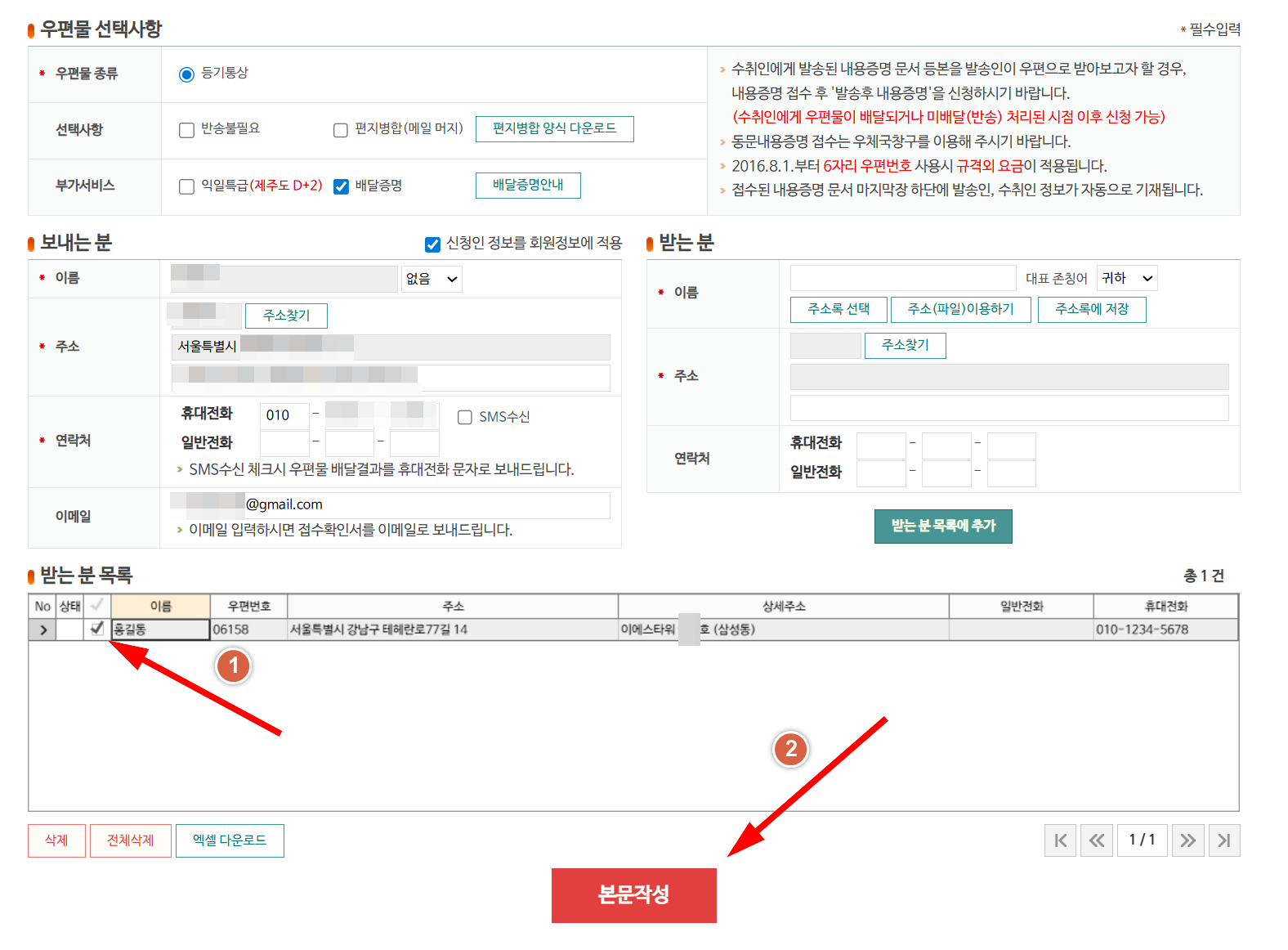The height and width of the screenshot is (950, 1288).
Task: Click 주소록 선택 button
Action: click(x=839, y=310)
